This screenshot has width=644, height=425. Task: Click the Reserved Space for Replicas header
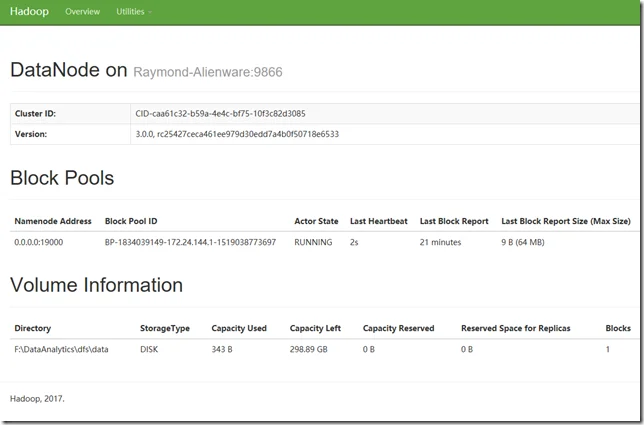517,328
